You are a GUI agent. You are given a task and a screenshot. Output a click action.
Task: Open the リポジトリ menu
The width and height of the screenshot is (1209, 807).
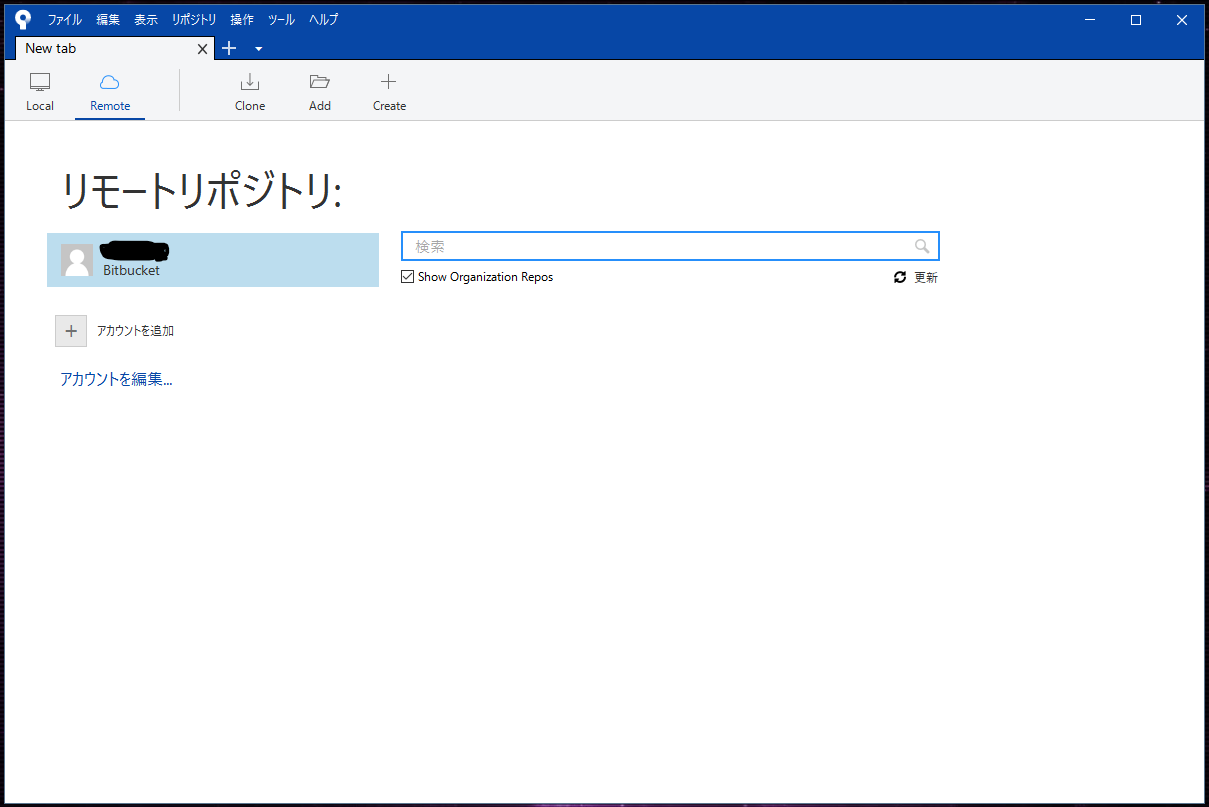click(194, 19)
